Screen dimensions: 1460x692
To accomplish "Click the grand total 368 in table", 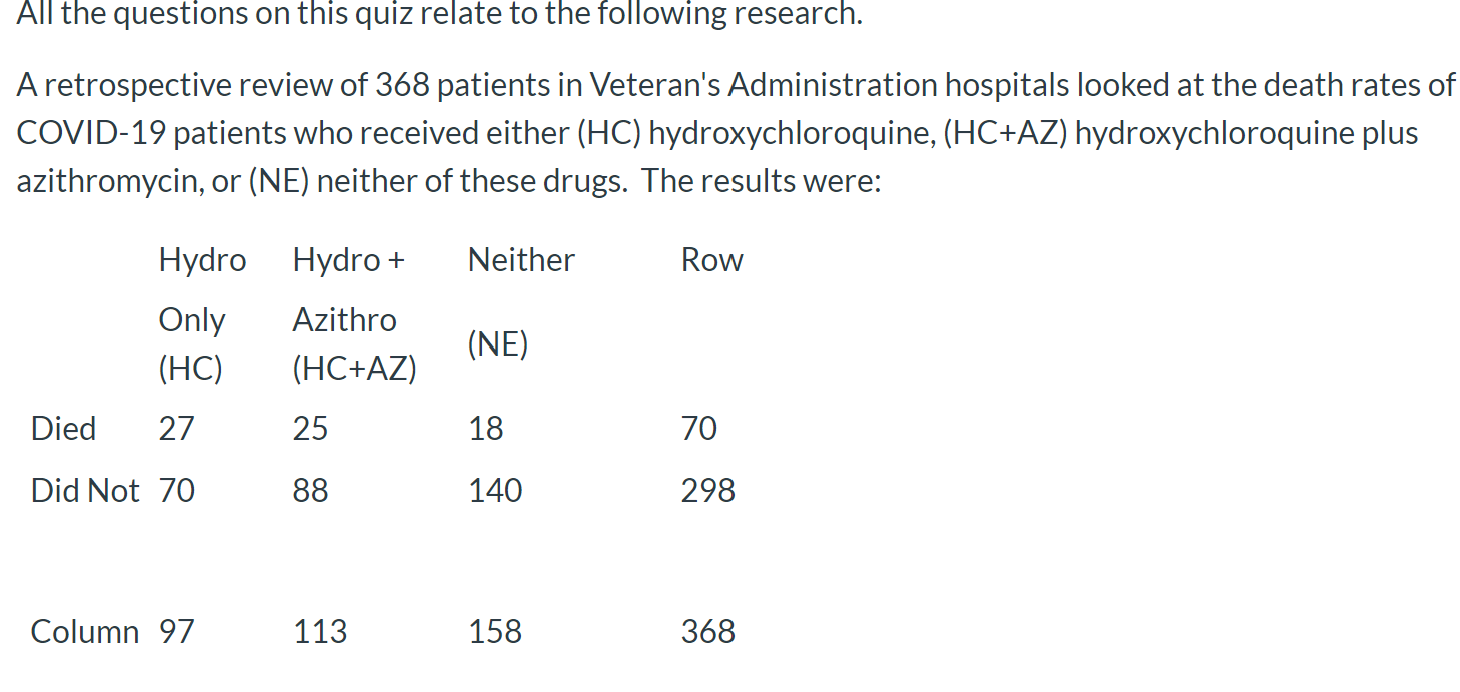I will [x=708, y=632].
